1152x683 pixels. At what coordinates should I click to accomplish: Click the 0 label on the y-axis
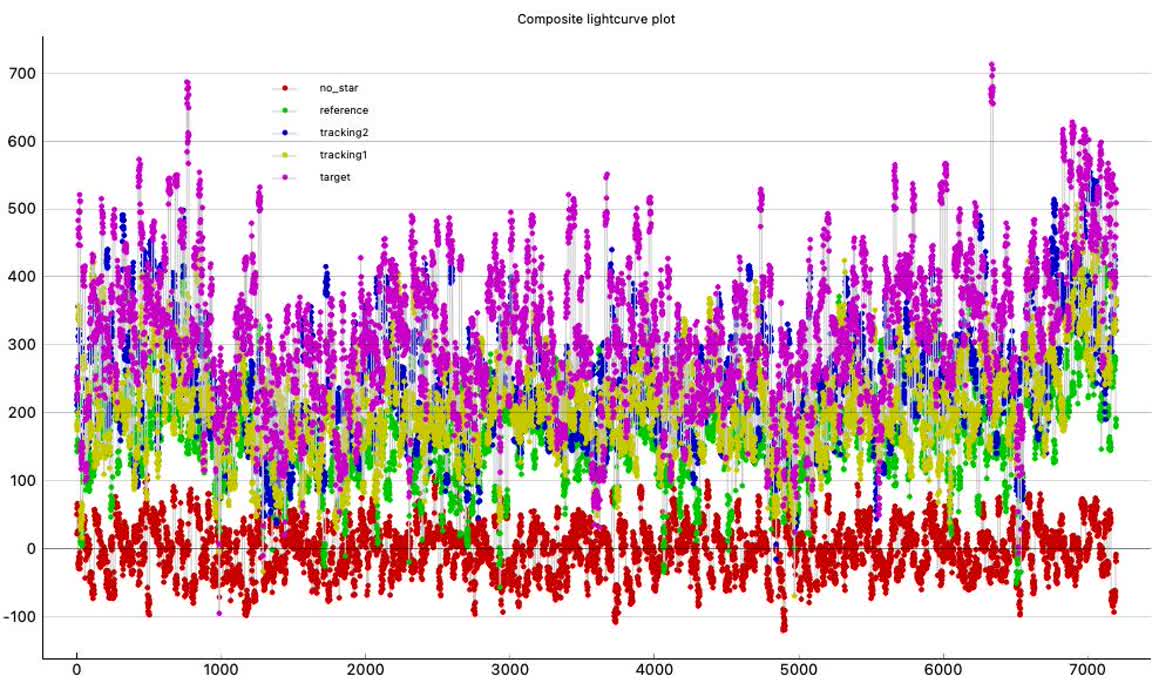tap(30, 549)
